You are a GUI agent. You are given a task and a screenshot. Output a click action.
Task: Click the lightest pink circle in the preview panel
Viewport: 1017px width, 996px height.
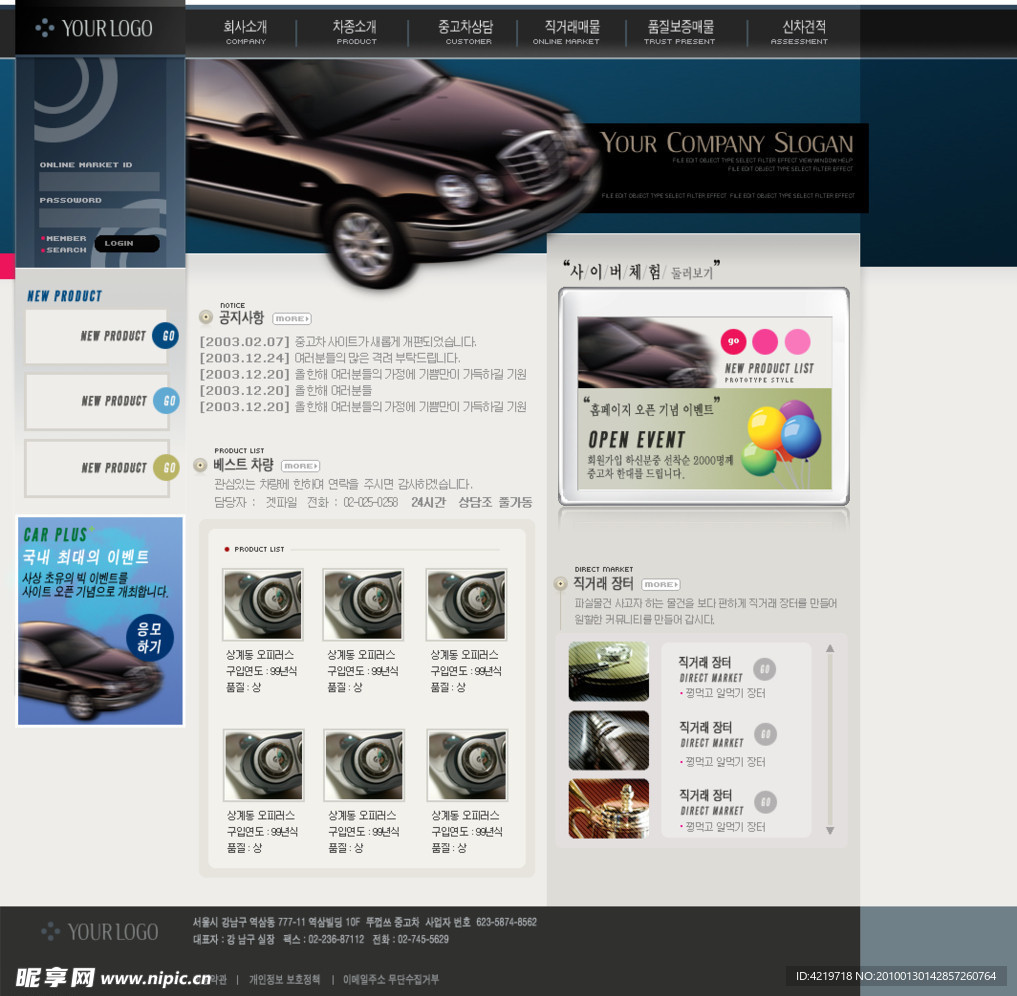pyautogui.click(x=797, y=342)
